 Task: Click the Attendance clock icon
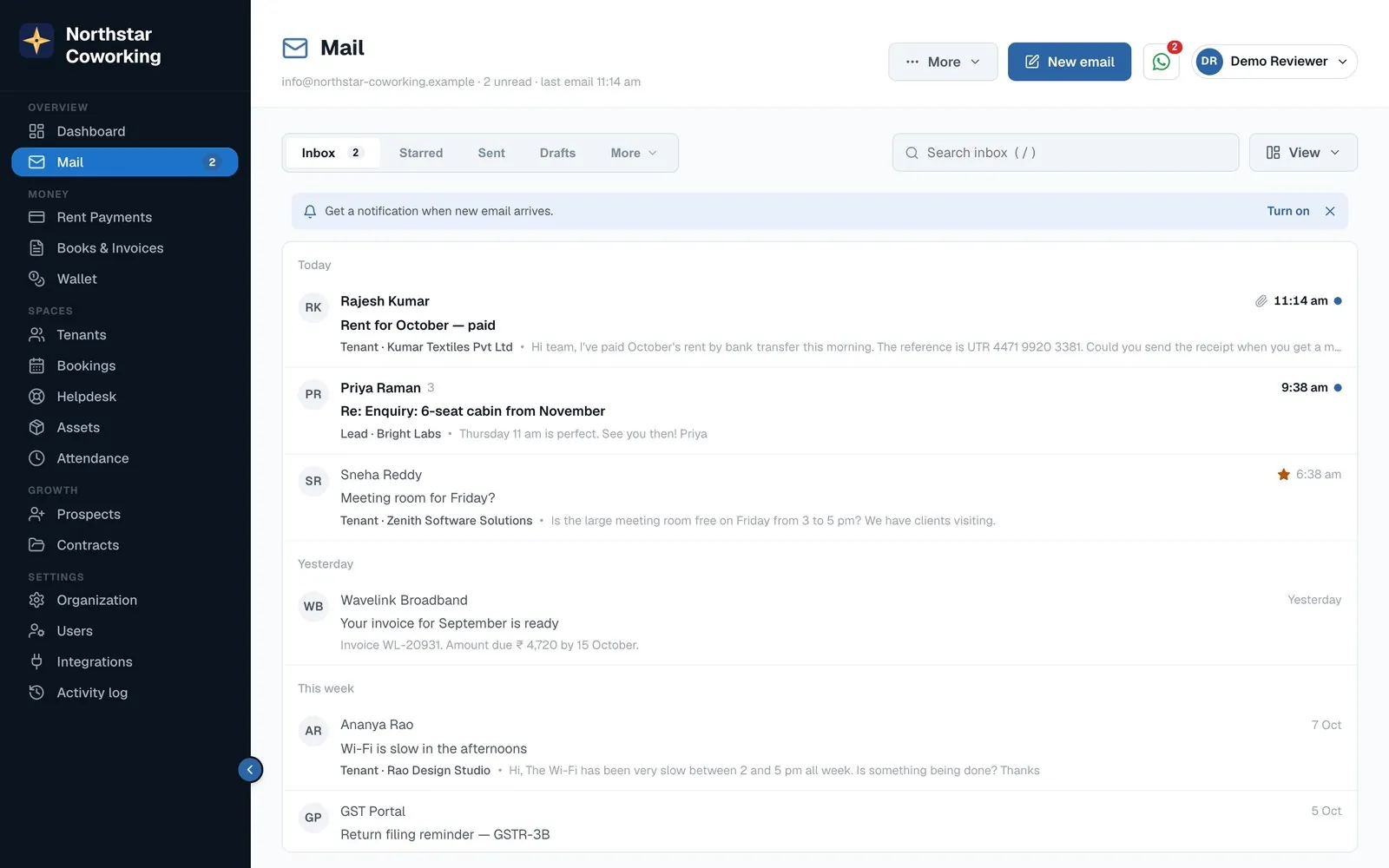pos(36,458)
